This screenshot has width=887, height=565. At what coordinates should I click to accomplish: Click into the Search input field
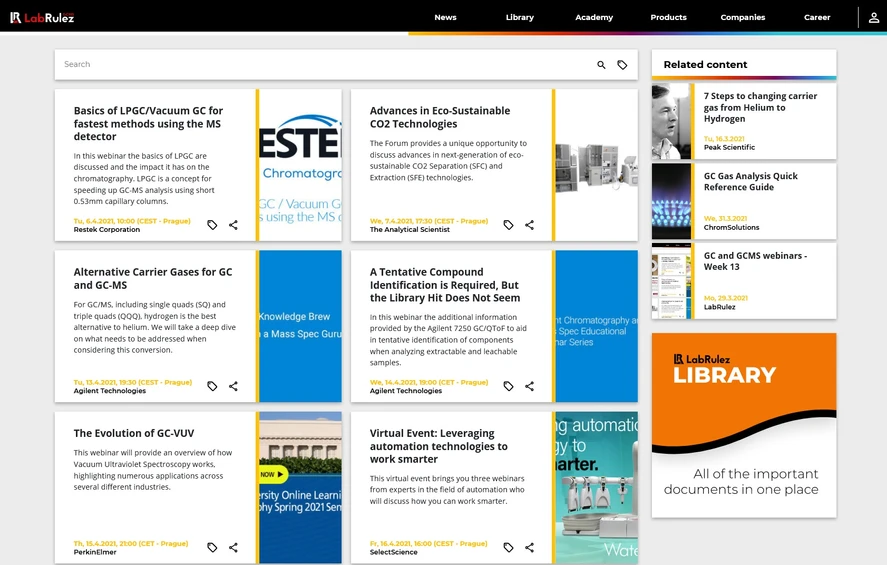(325, 64)
